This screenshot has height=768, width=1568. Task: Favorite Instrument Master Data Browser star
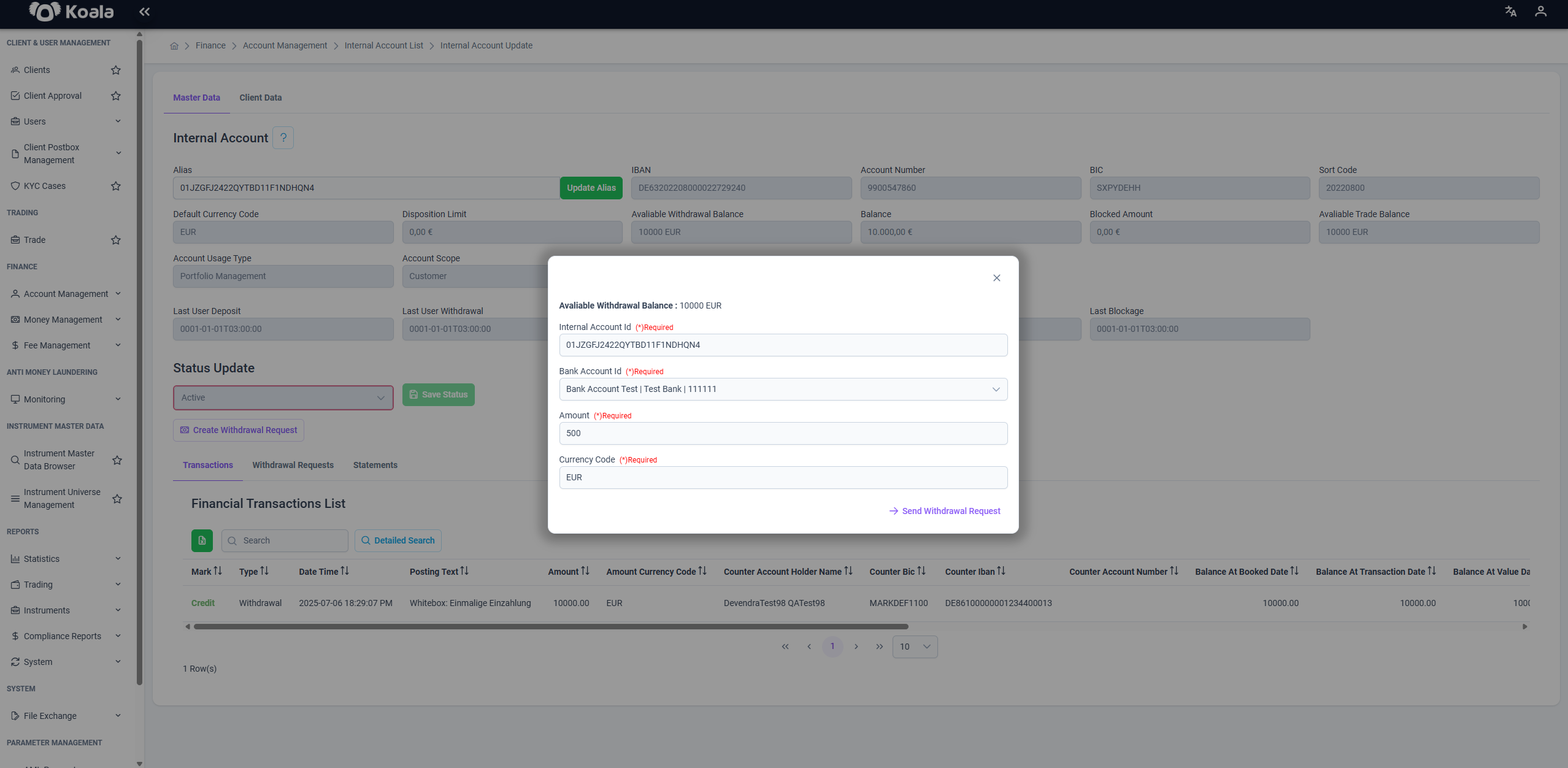117,460
